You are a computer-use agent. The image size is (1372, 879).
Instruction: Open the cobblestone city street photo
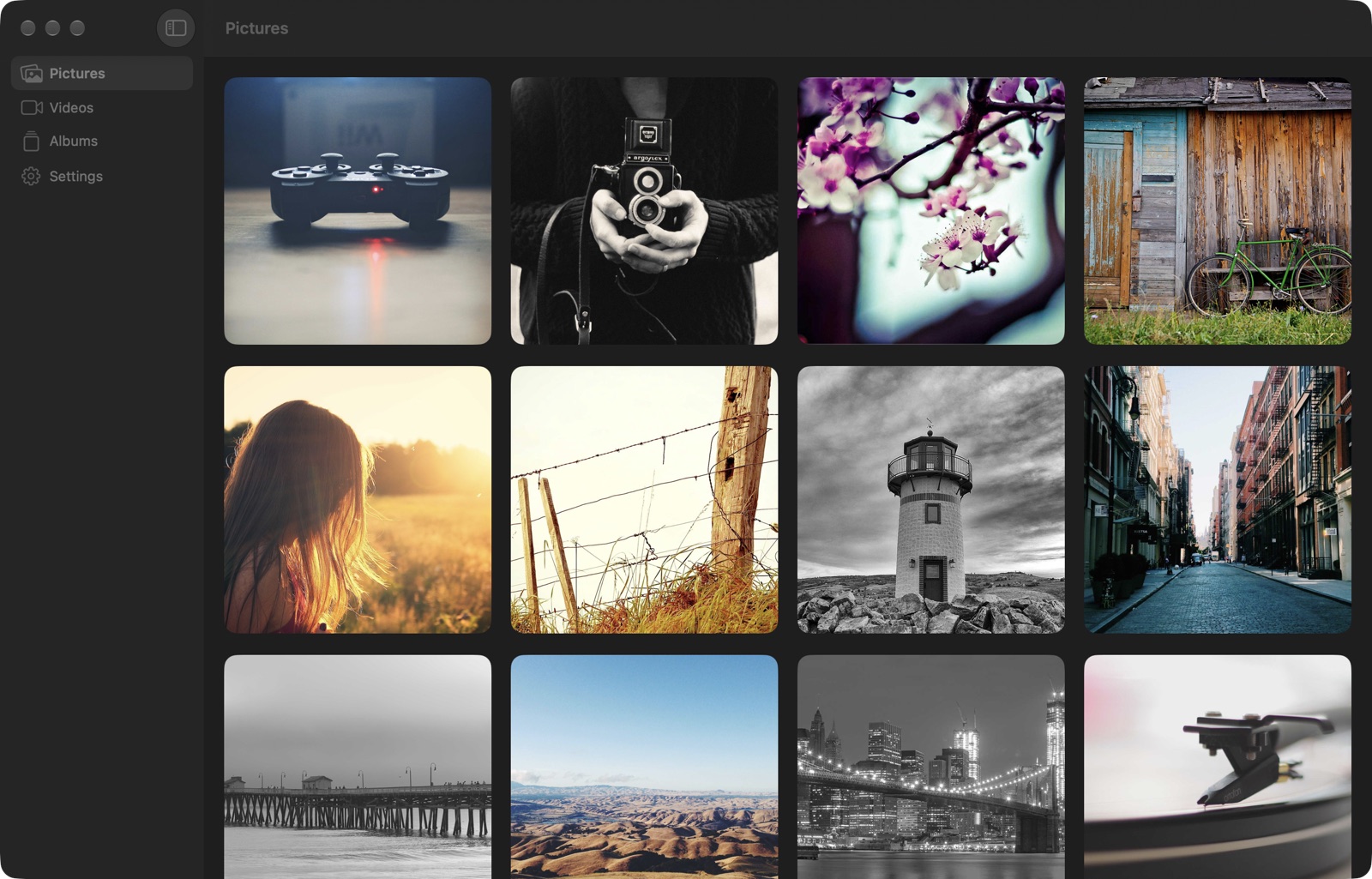(x=1218, y=500)
